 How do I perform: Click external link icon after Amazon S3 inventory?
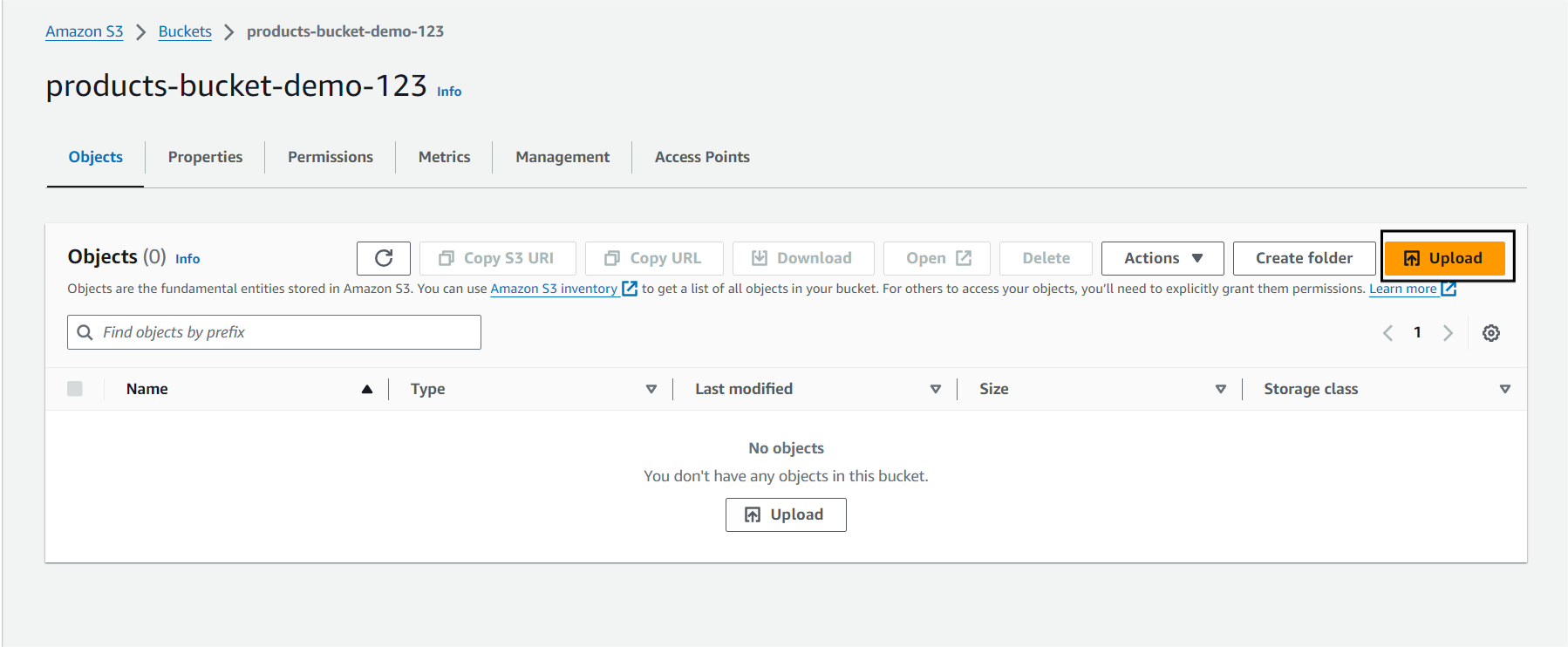click(630, 289)
